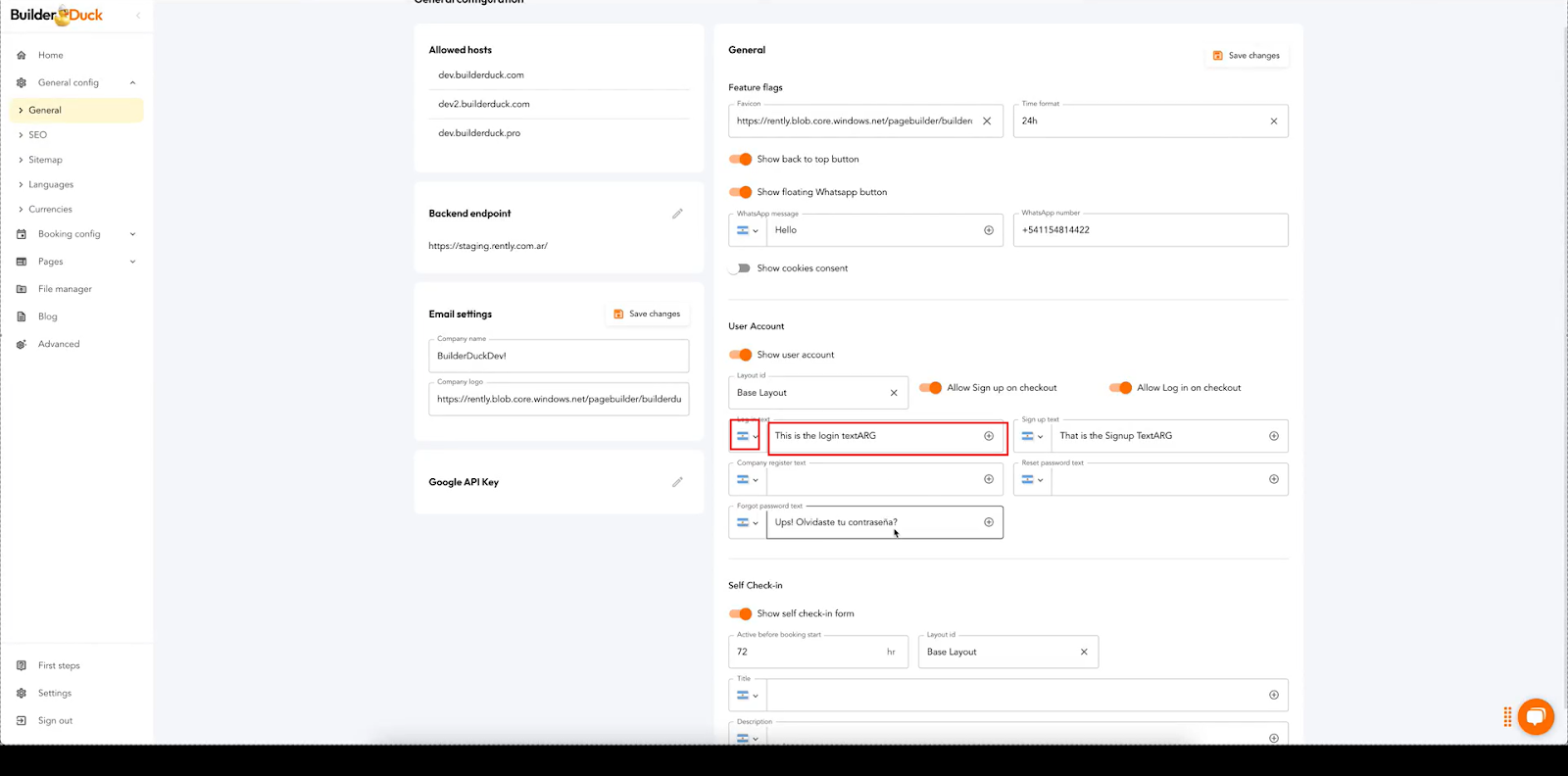Clear the Favicon URL field with X

click(987, 121)
